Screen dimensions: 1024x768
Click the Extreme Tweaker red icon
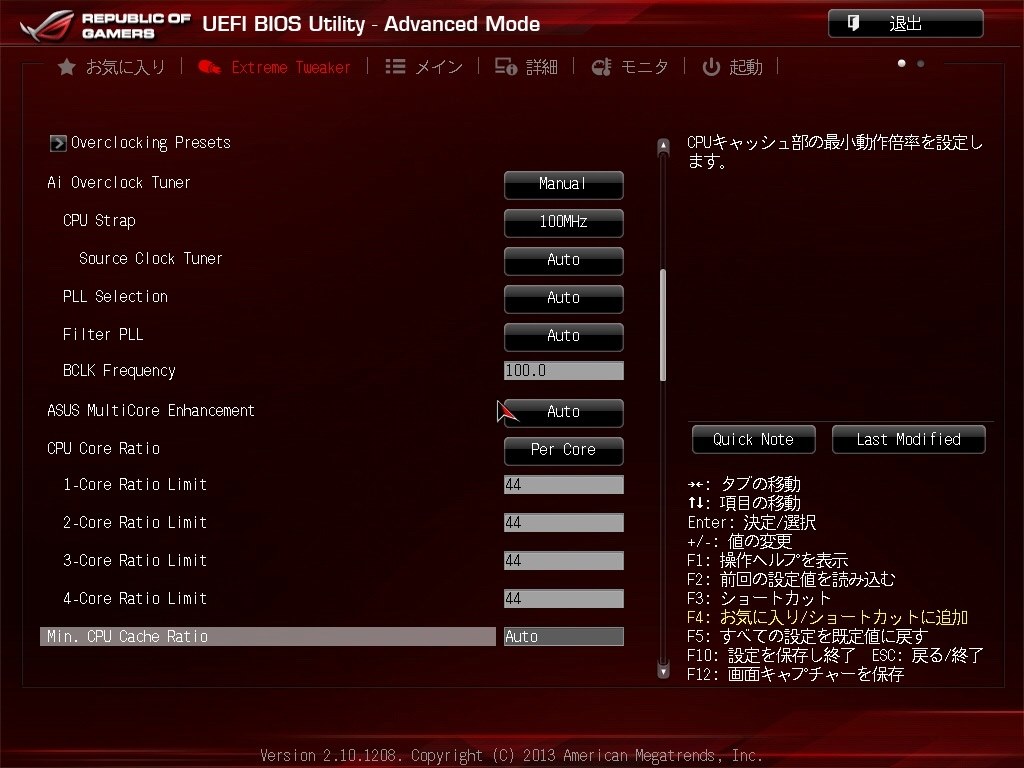point(209,67)
